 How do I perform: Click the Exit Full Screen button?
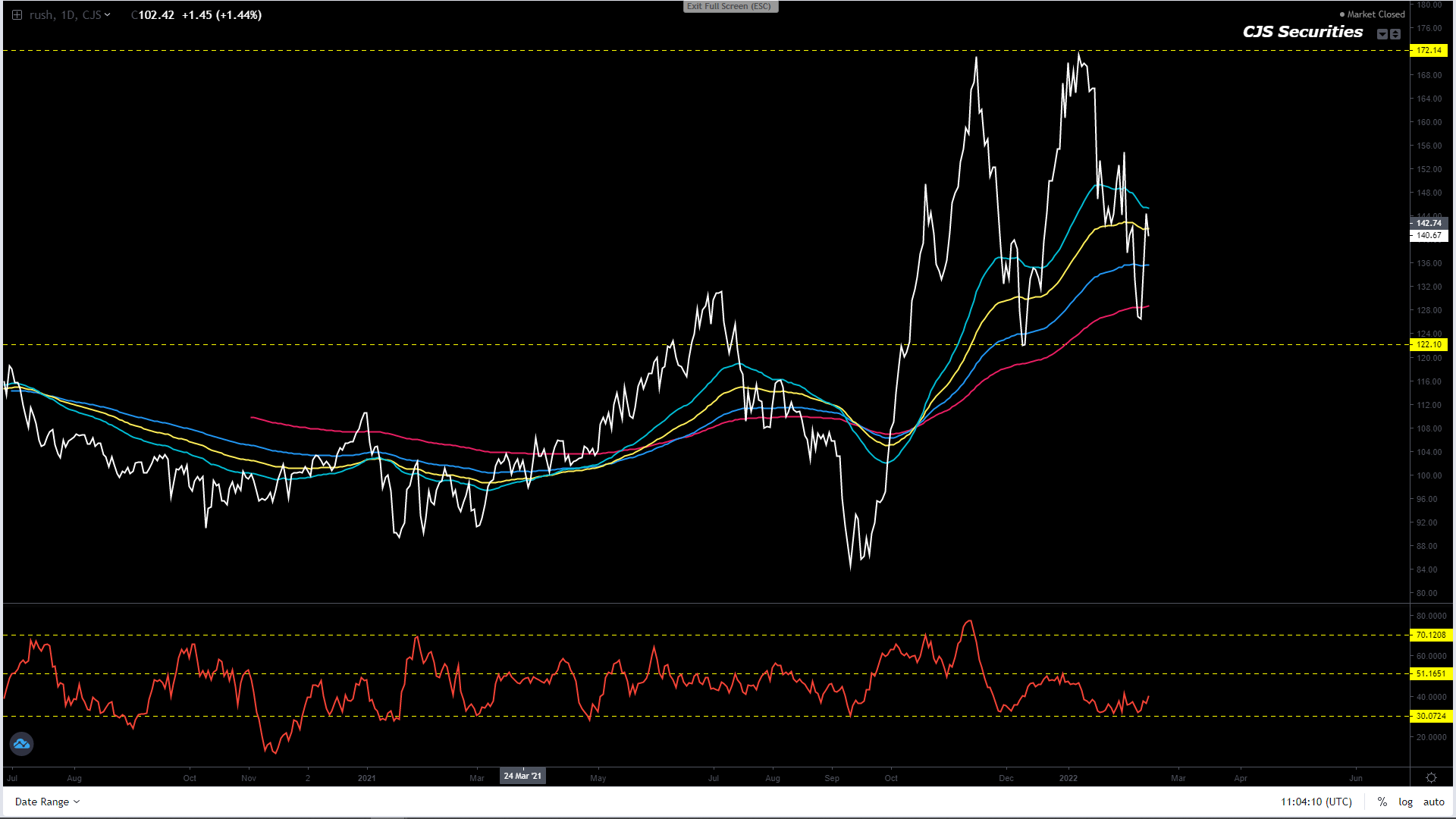coord(730,6)
